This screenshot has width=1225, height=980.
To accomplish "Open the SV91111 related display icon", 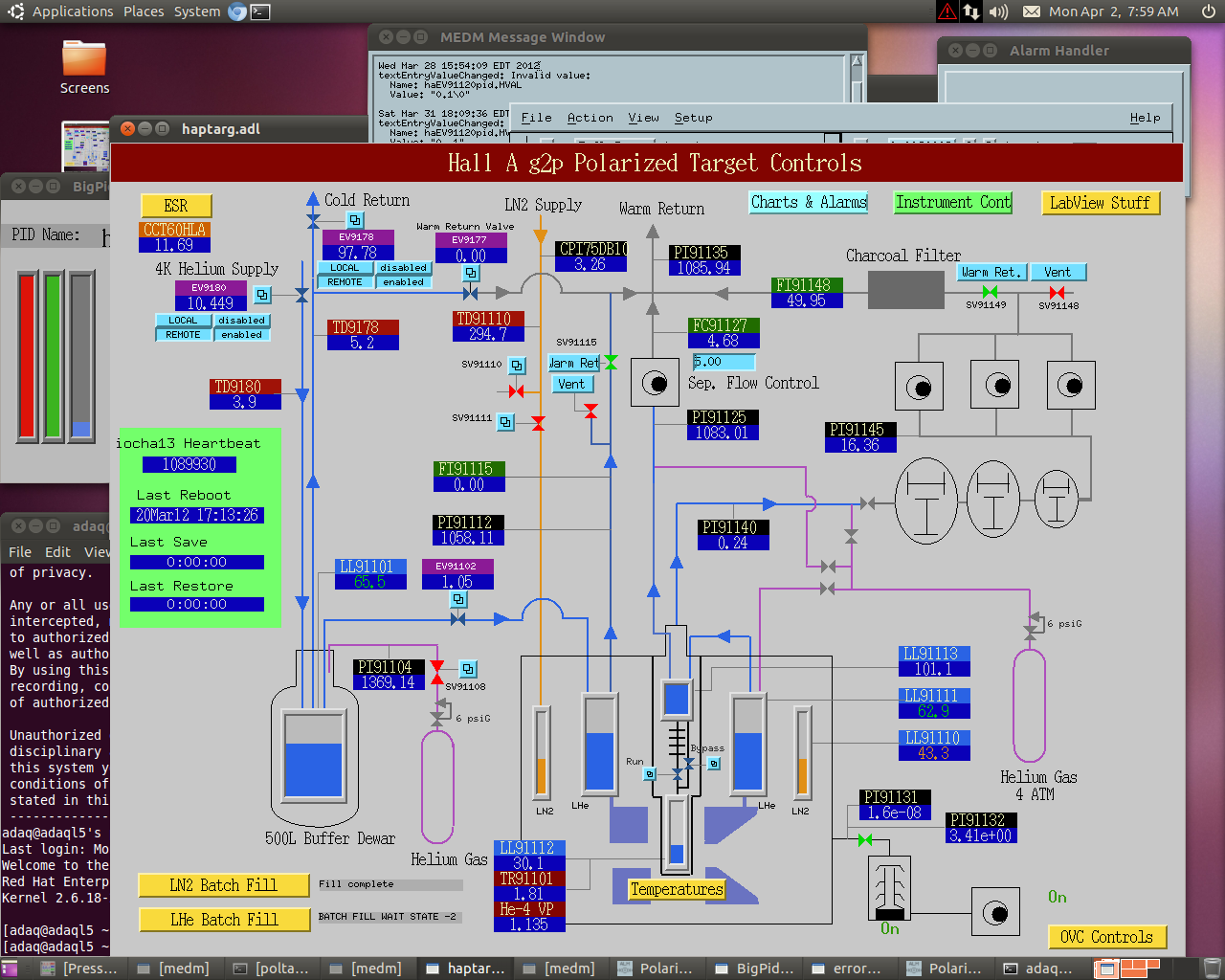I will tap(506, 421).
